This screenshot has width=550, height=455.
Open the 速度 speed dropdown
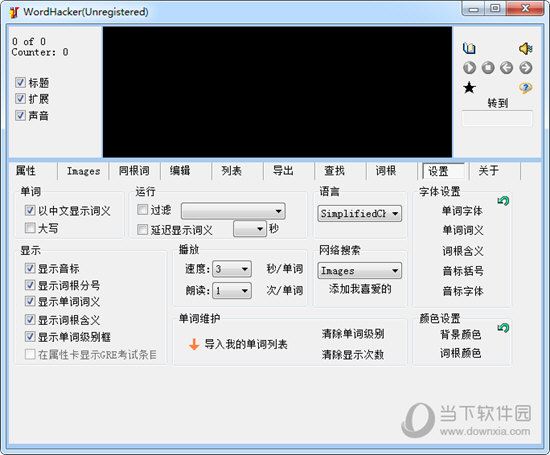click(x=232, y=269)
